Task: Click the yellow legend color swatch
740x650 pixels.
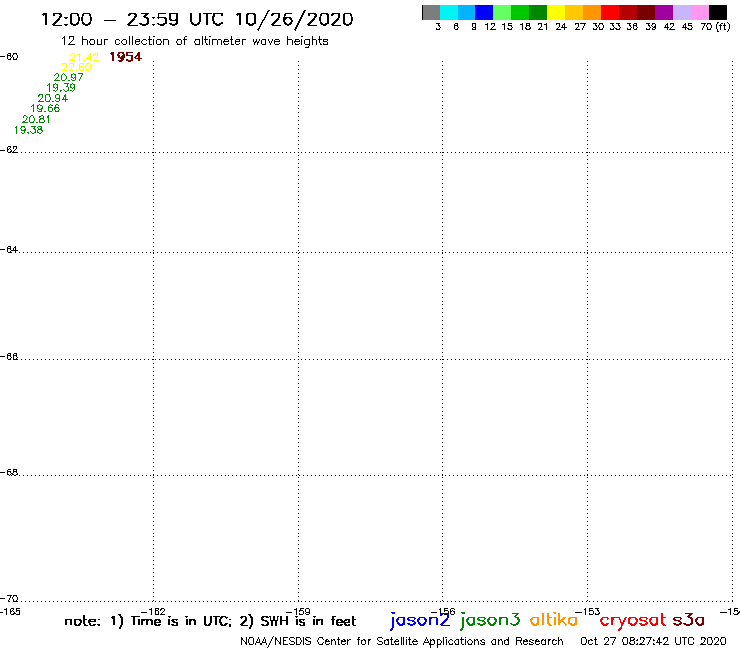Action: click(x=556, y=12)
